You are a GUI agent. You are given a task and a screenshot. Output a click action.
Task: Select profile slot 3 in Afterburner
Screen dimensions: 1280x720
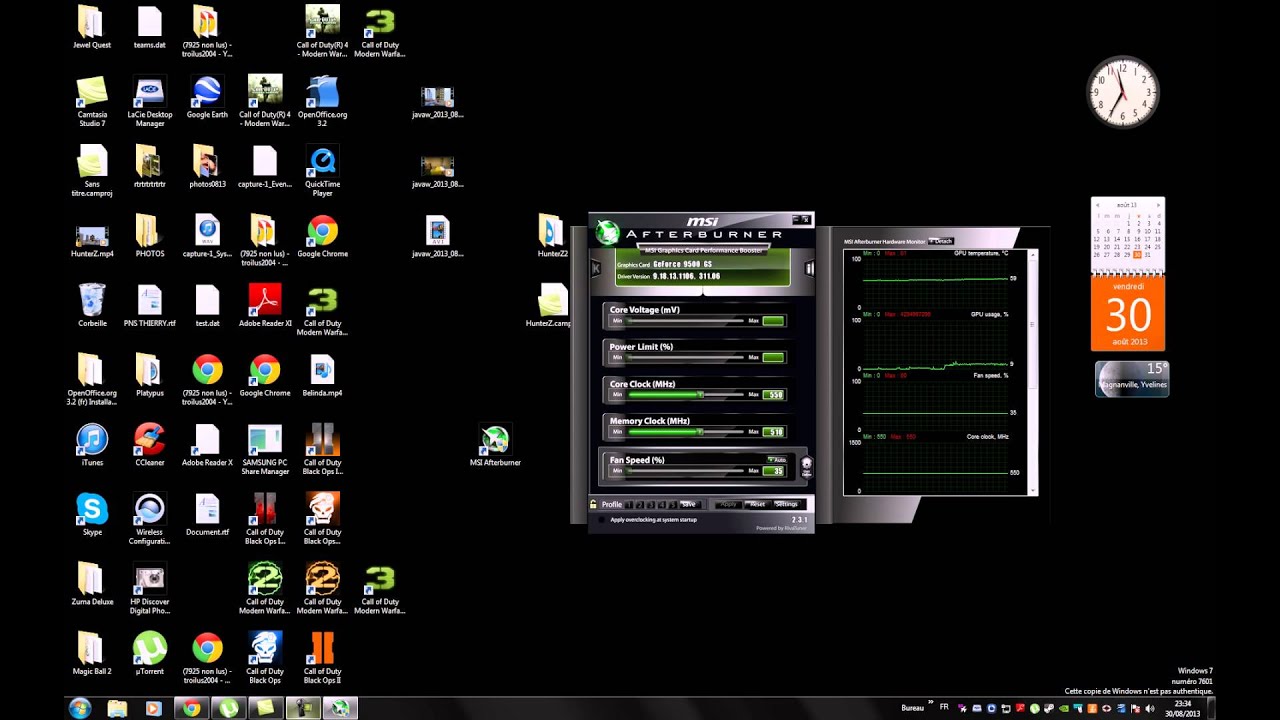(x=651, y=504)
